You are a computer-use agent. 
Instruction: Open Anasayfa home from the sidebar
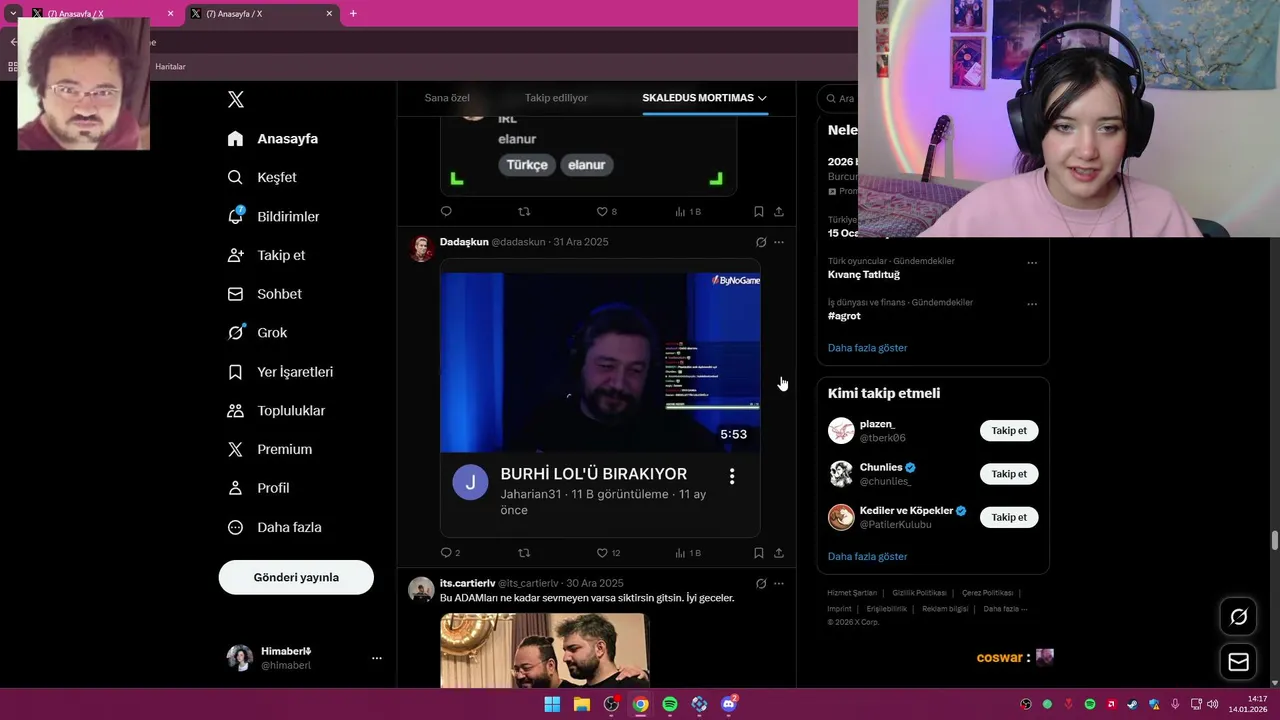pyautogui.click(x=273, y=139)
